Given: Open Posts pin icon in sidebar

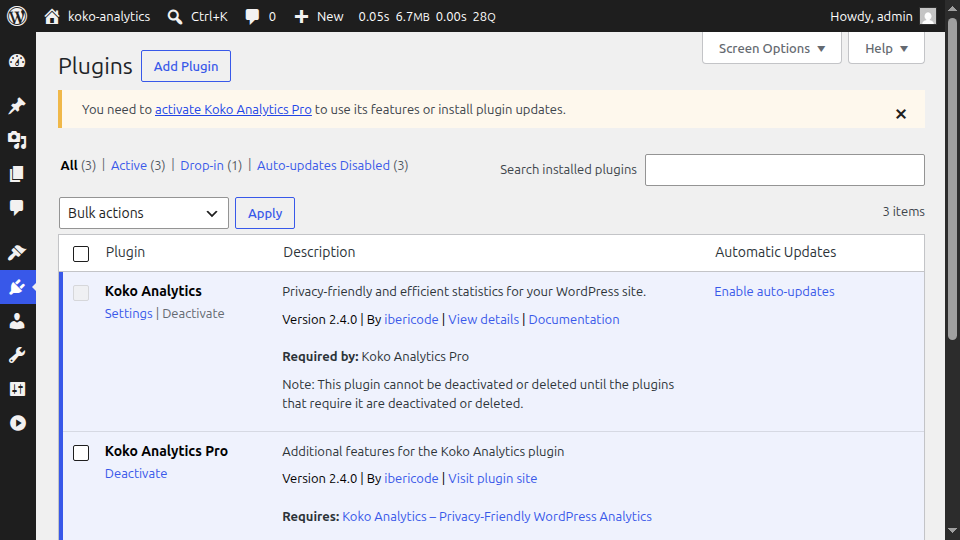Looking at the screenshot, I should 17,106.
